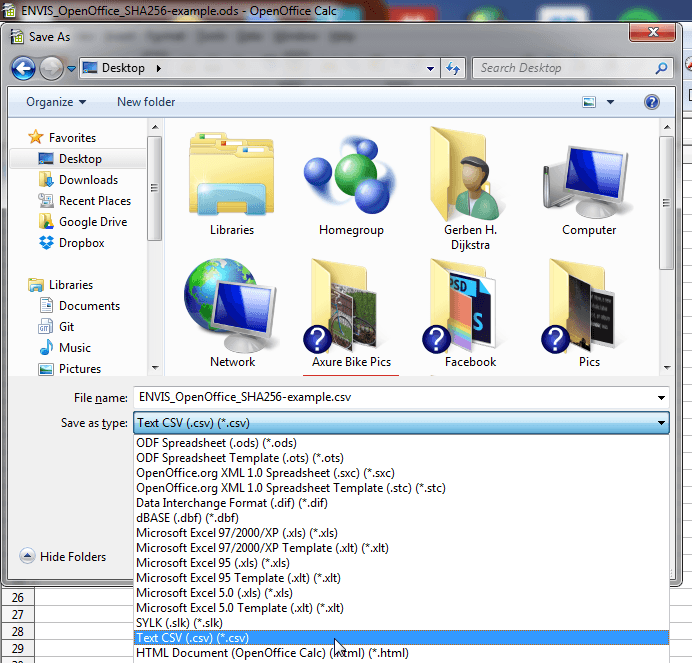Viewport: 692px width, 663px height.
Task: Click Hide Folders button
Action: pyautogui.click(x=63, y=557)
